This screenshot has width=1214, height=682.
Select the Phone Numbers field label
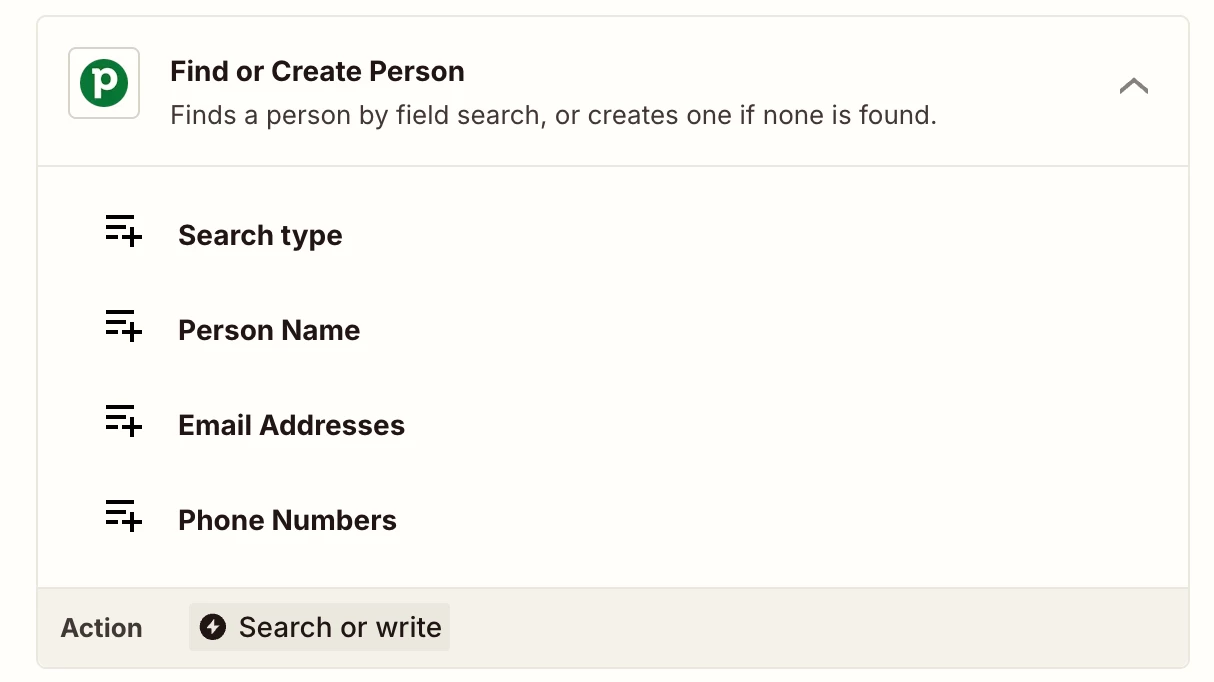pyautogui.click(x=287, y=521)
